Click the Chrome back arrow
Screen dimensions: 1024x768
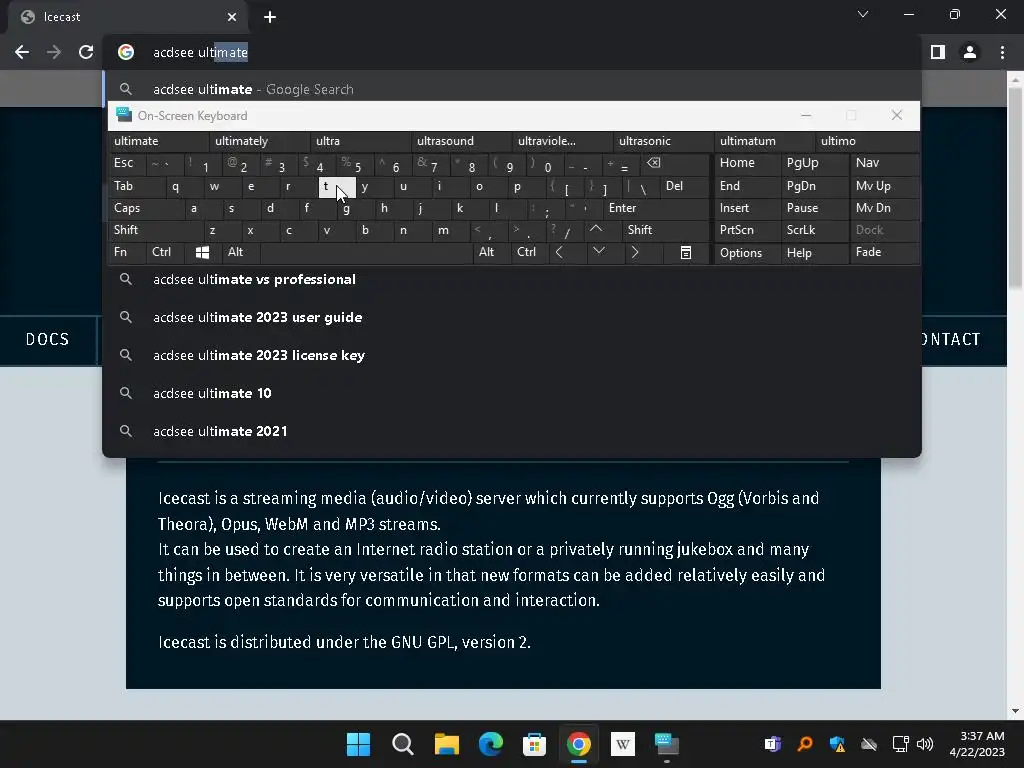22,52
